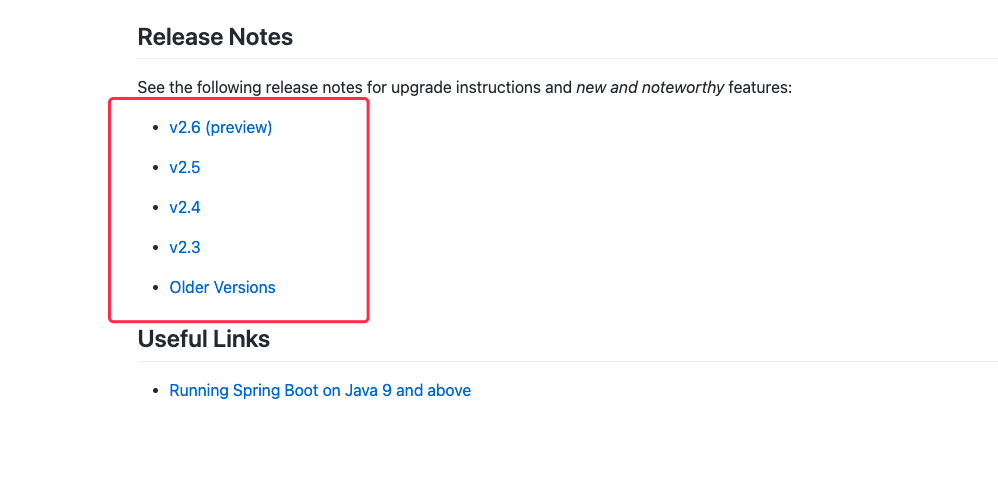The image size is (998, 491).
Task: Click the word 'upgrade' in the intro sentence
Action: pos(421,88)
